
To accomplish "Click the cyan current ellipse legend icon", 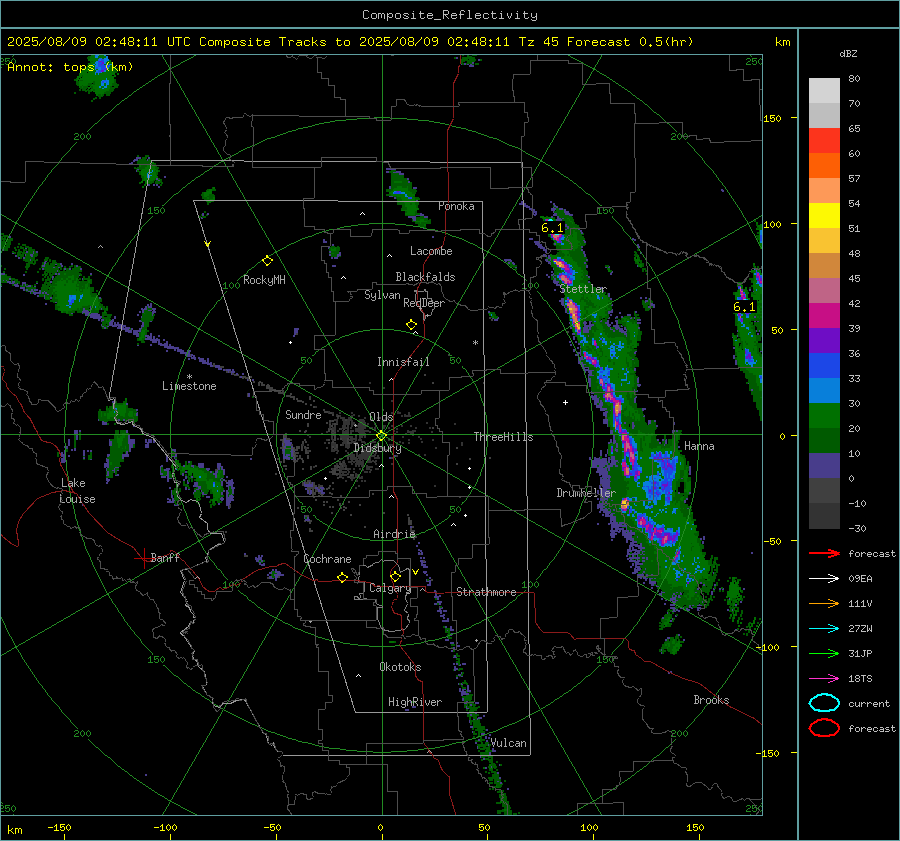I will click(x=824, y=703).
